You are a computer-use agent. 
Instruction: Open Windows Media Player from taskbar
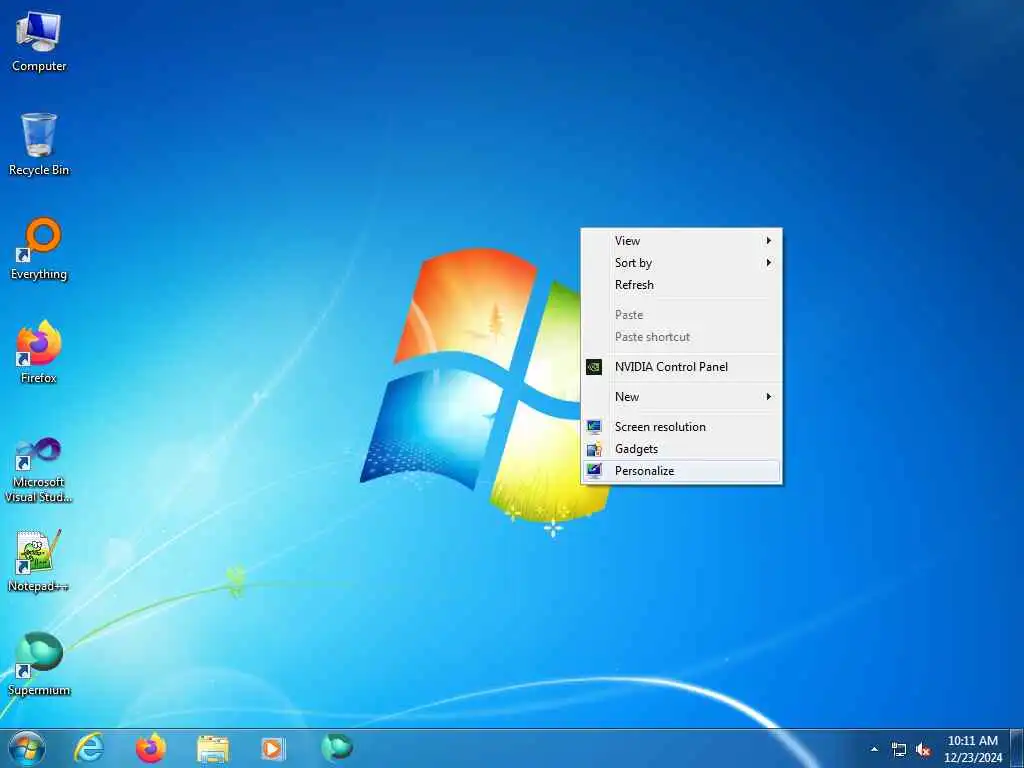coord(273,748)
